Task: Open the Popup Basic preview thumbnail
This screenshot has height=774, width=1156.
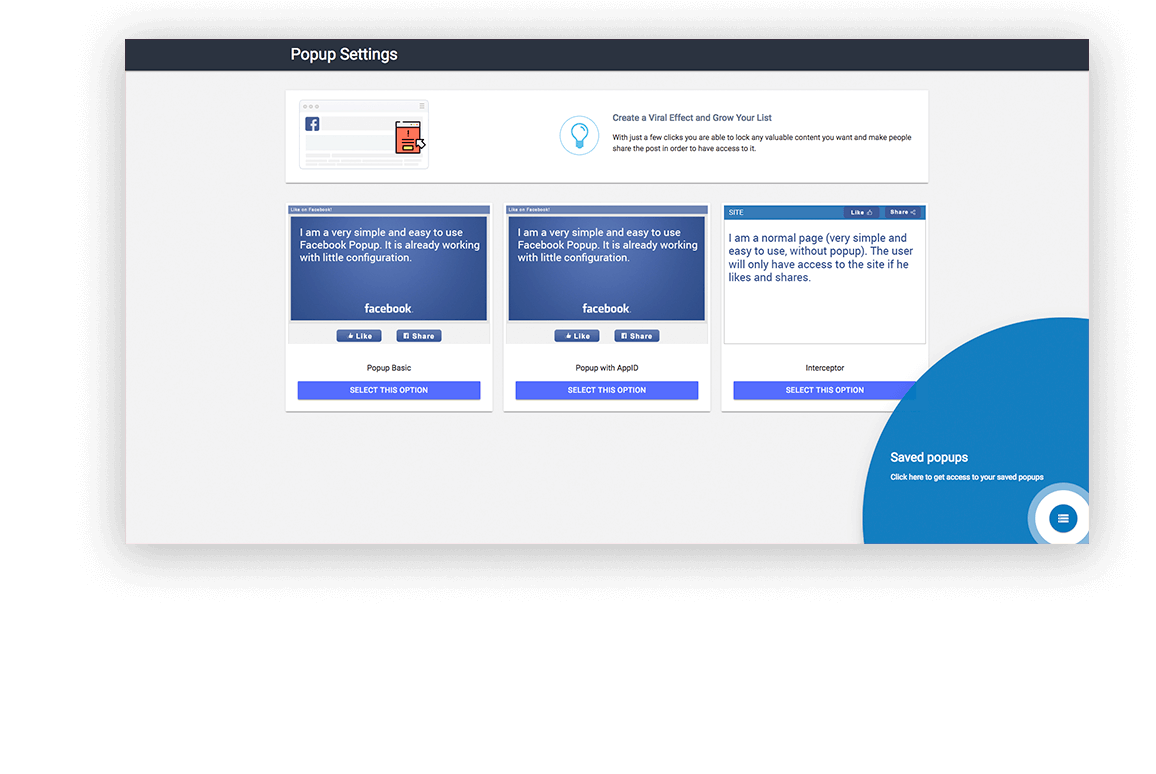Action: [389, 268]
